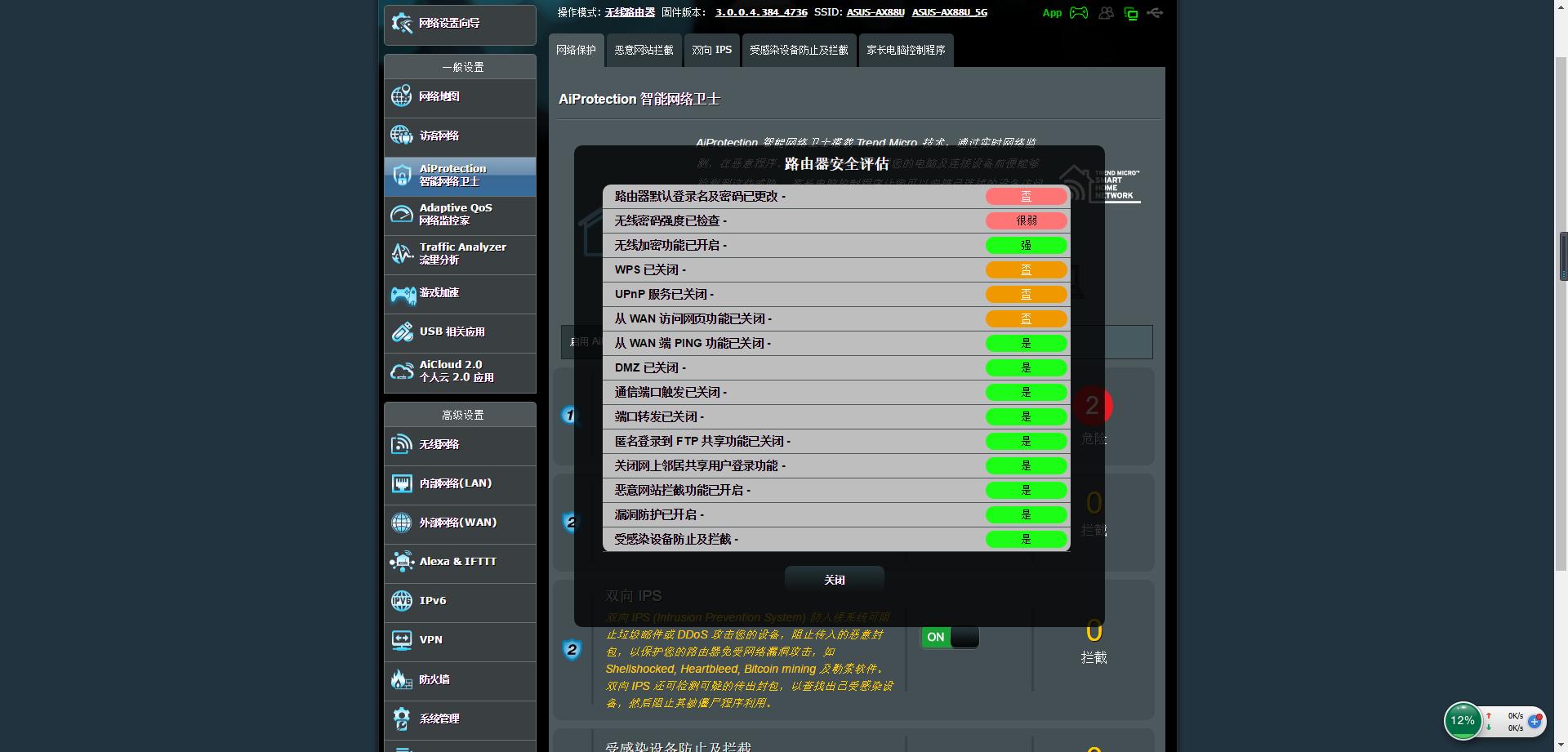This screenshot has width=1568, height=752.
Task: Open VPN settings icon
Action: tap(402, 640)
